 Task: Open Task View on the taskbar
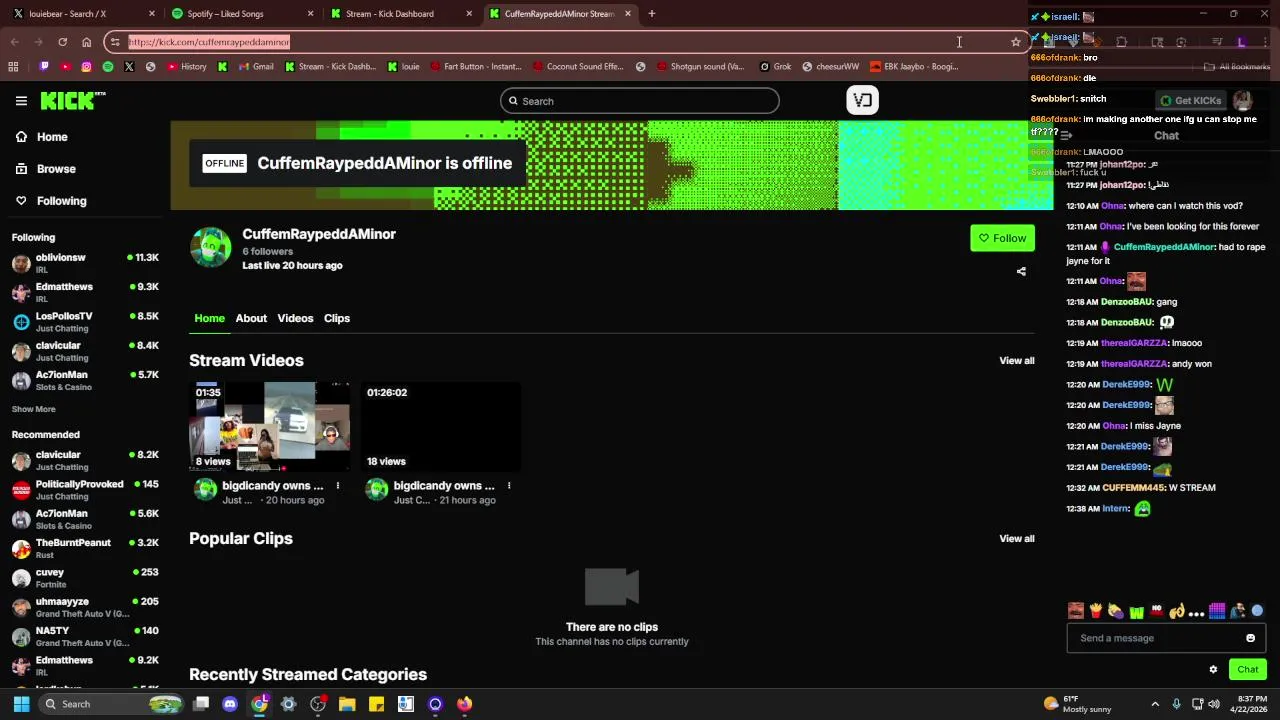tap(201, 704)
